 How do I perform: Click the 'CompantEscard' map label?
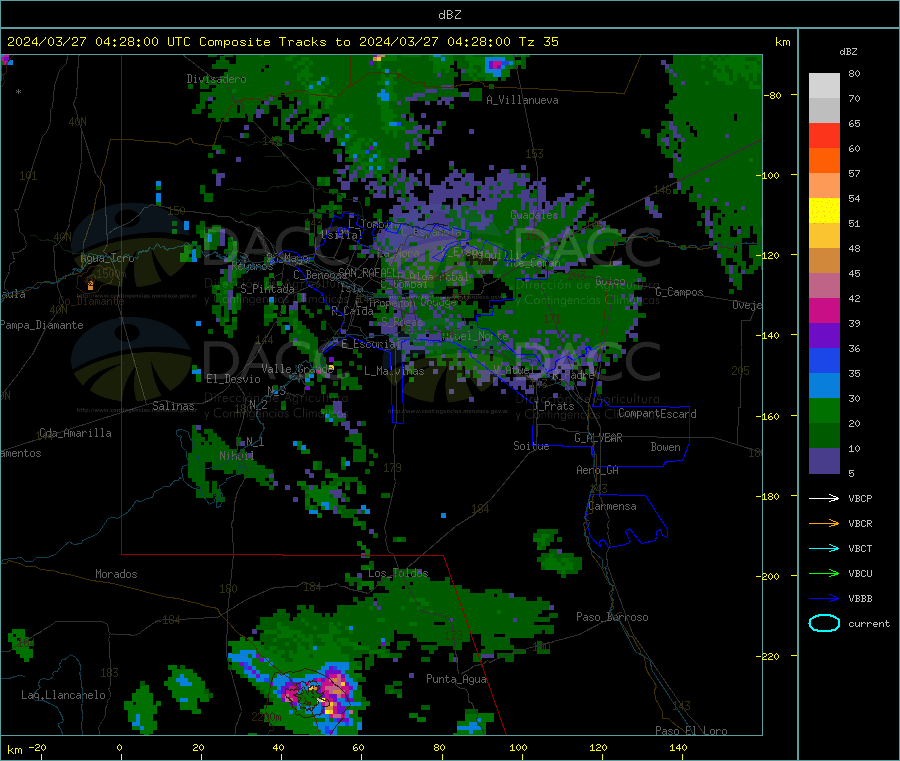(x=657, y=414)
